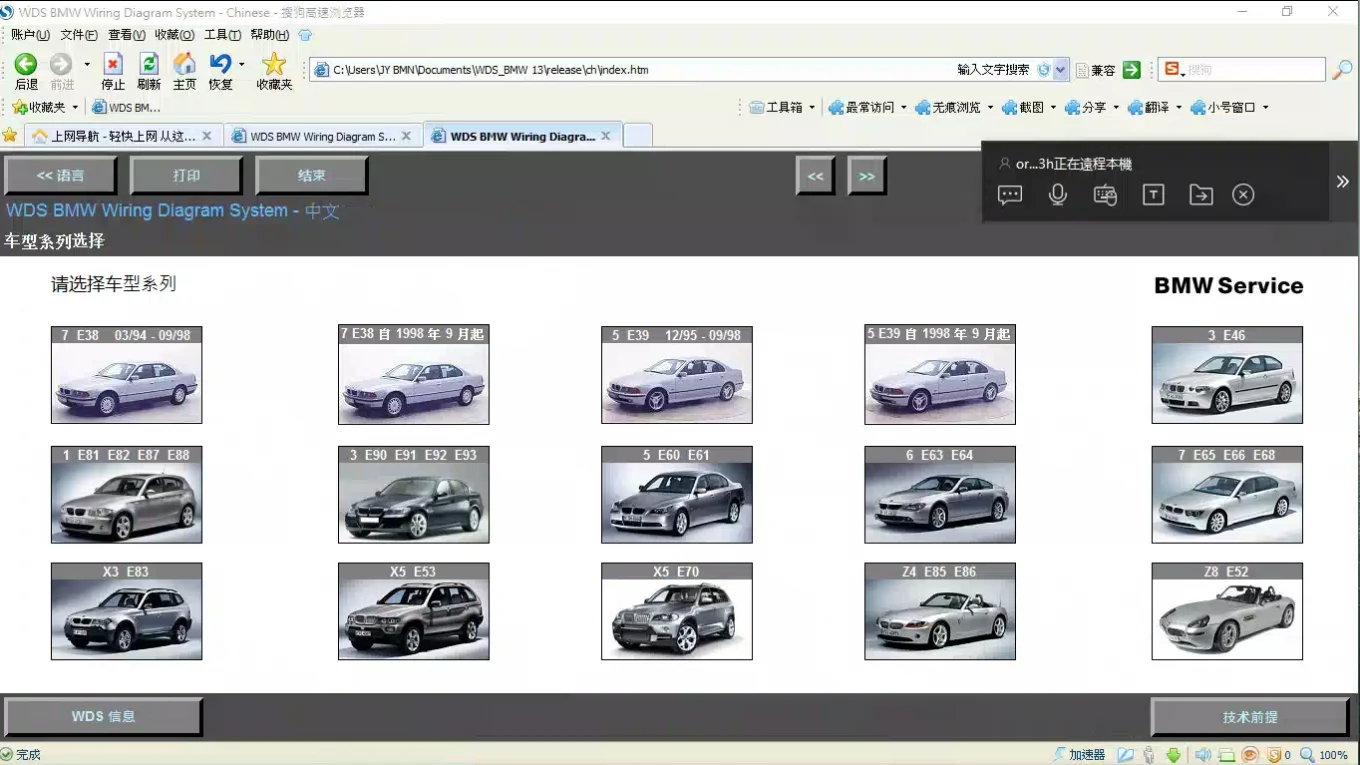Open the 文件(F) menu
The width and height of the screenshot is (1360, 765).
point(79,35)
